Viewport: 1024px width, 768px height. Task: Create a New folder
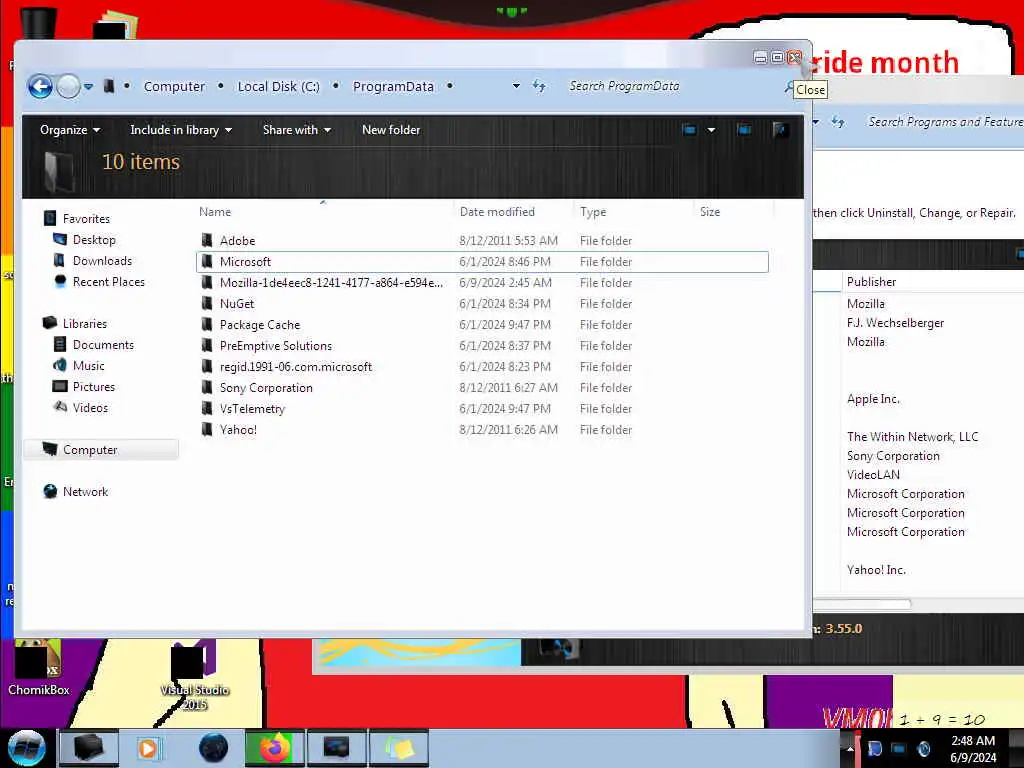391,130
